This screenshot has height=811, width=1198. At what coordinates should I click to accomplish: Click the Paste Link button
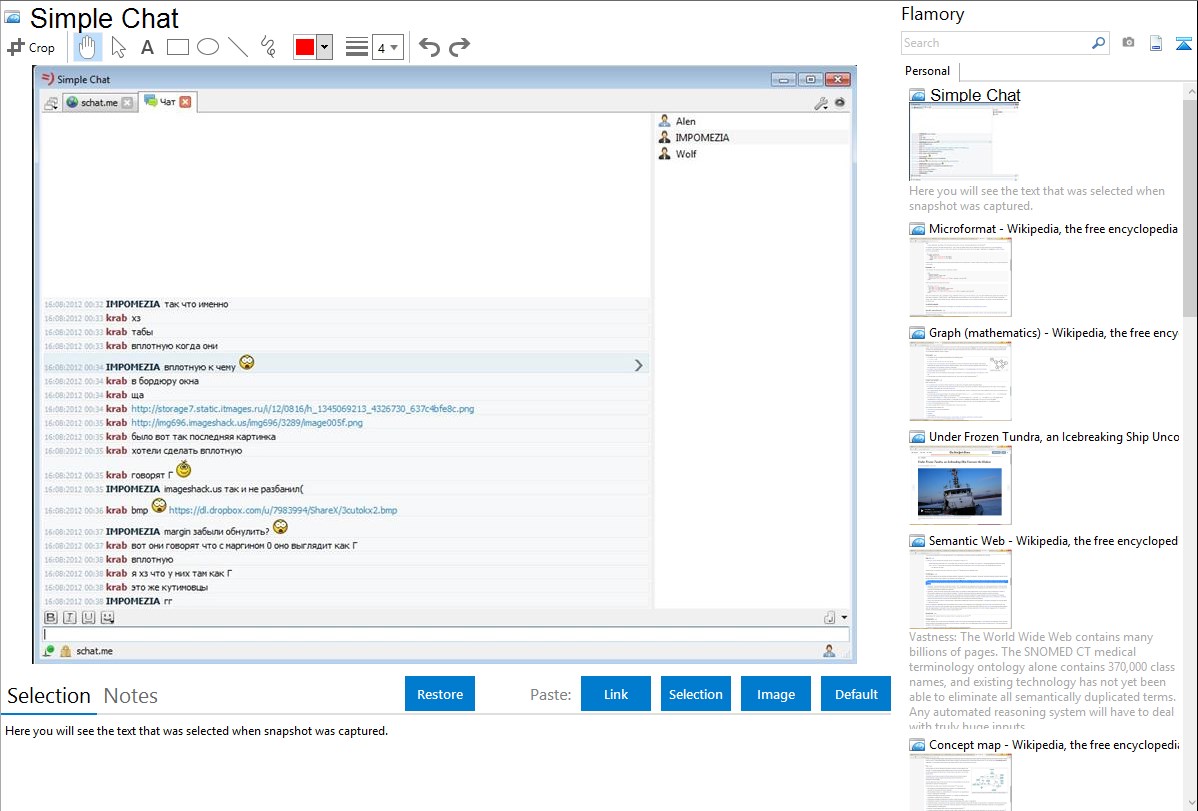pos(616,694)
